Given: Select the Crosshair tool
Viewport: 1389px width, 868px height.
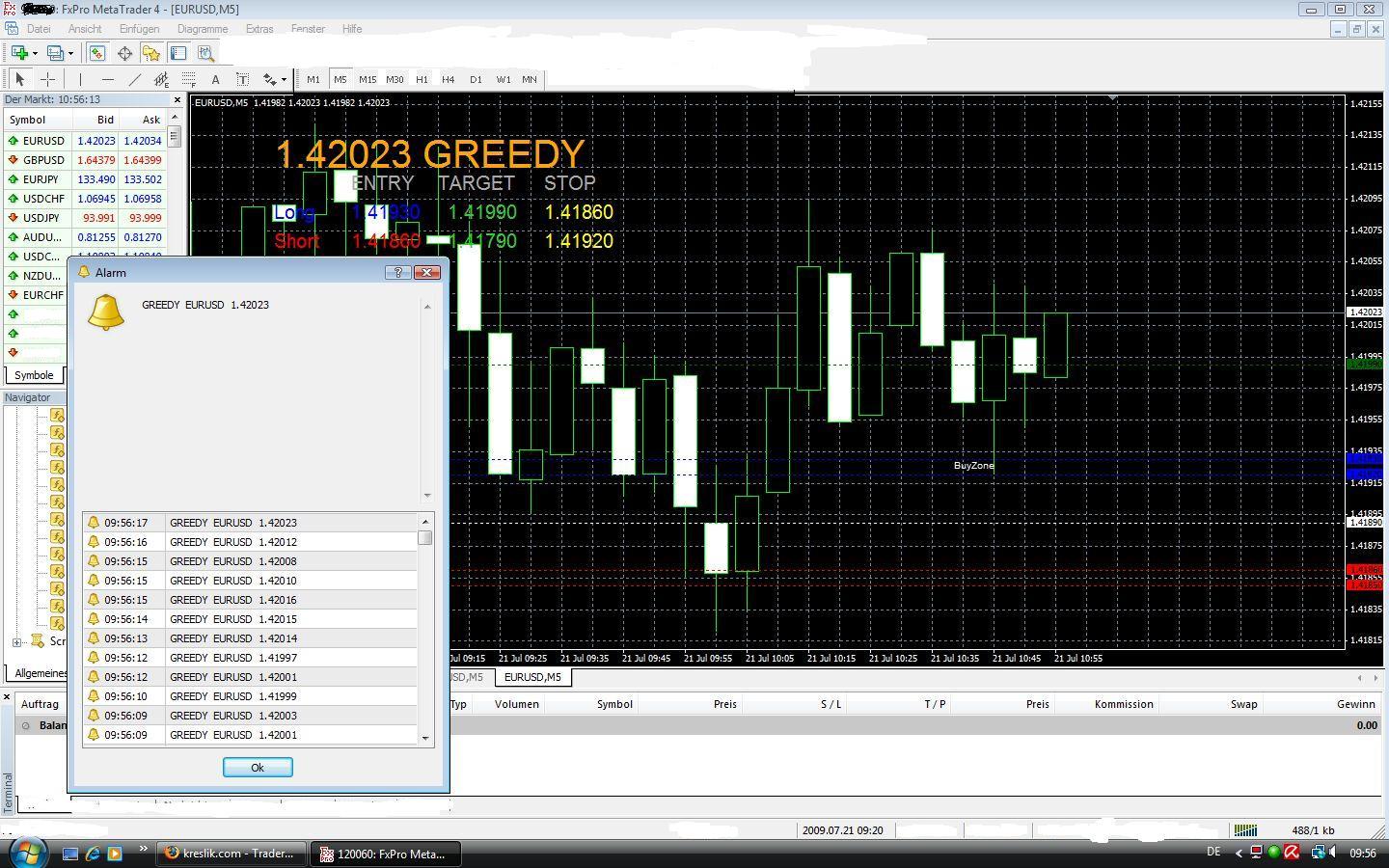Looking at the screenshot, I should point(47,79).
